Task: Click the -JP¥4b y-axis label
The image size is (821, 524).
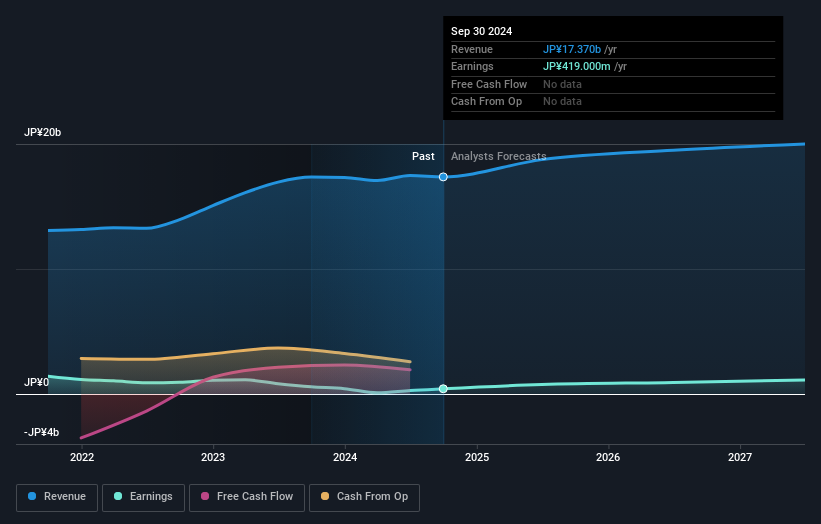Action: (x=41, y=432)
